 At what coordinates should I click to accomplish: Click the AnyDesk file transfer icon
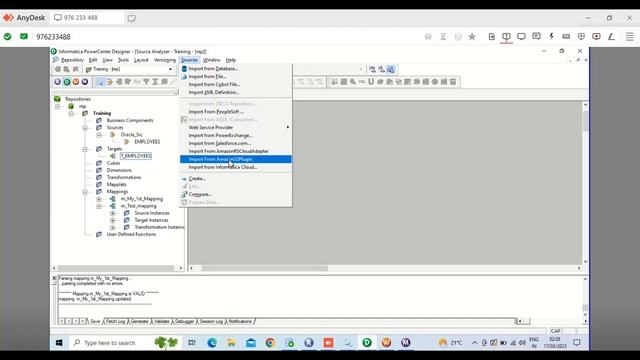click(x=491, y=36)
